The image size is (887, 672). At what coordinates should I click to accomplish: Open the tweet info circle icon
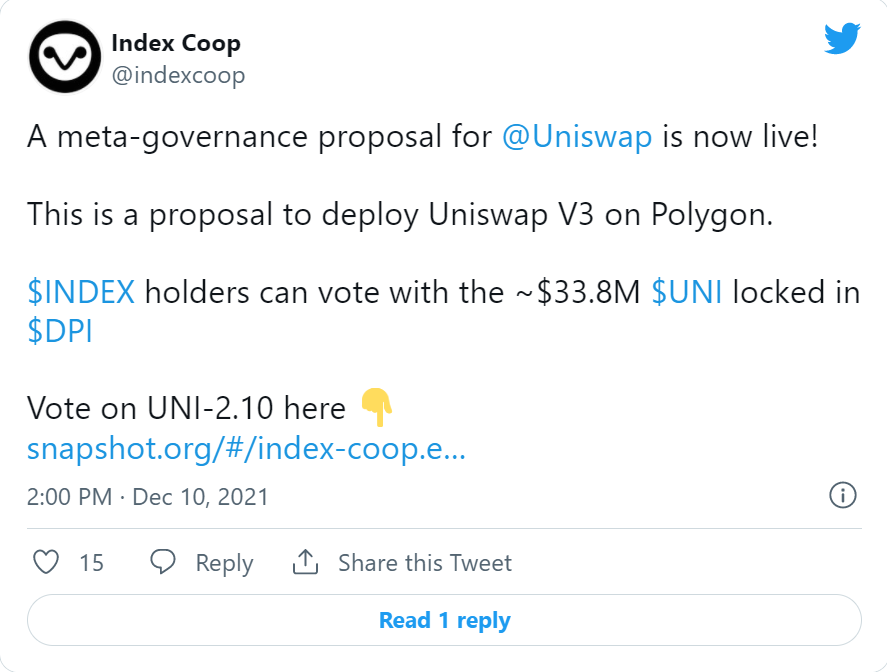[x=843, y=496]
